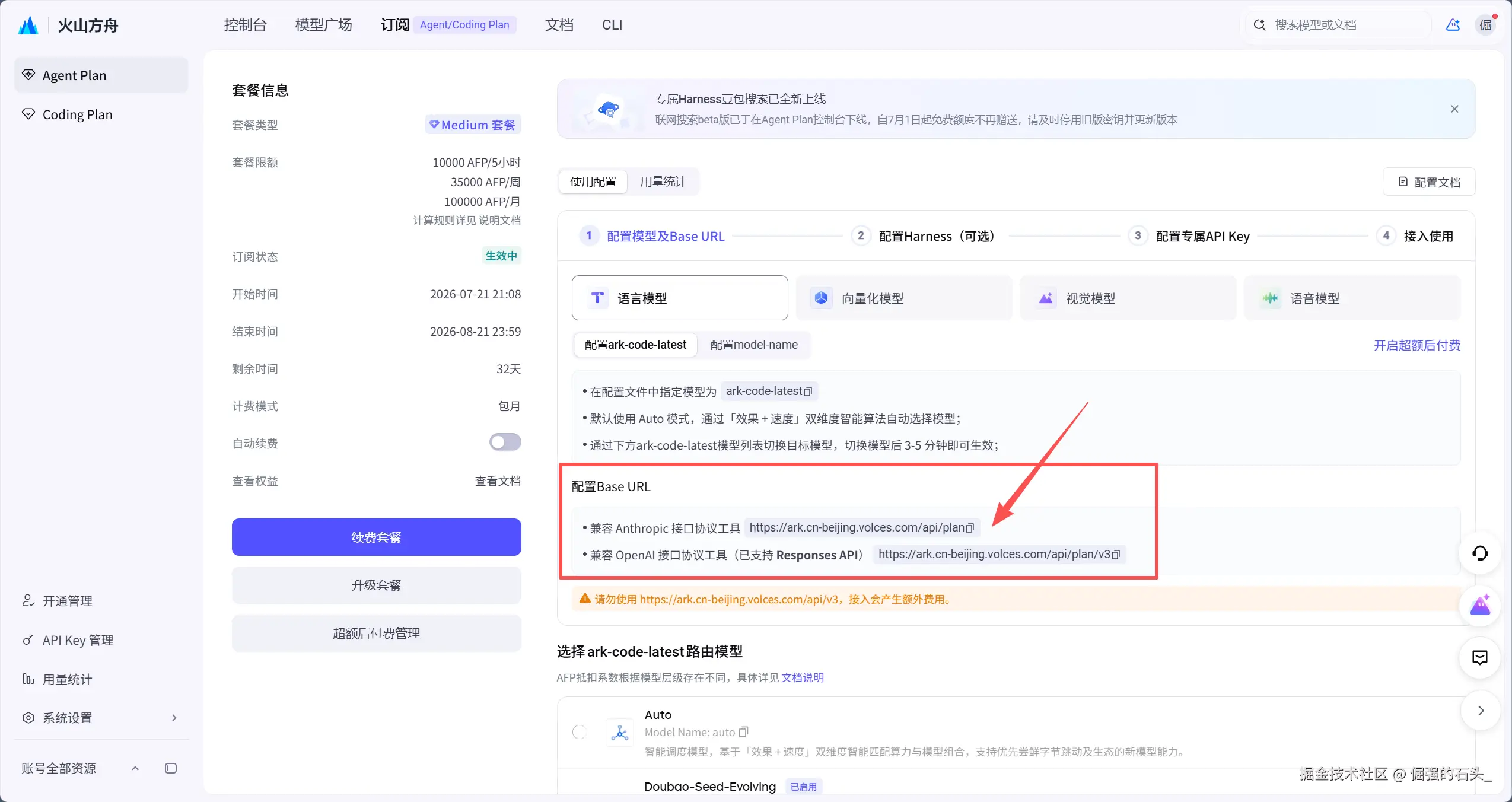This screenshot has height=802, width=1512.
Task: Open Agent Plan in the sidebar
Action: pyautogui.click(x=101, y=75)
